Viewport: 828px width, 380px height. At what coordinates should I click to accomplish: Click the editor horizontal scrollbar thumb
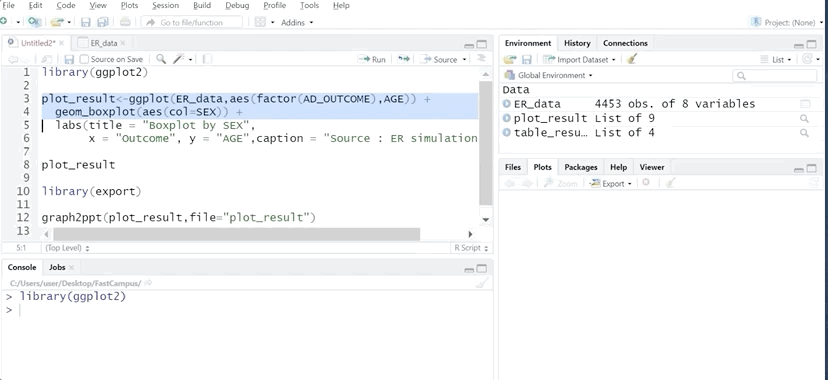point(237,234)
